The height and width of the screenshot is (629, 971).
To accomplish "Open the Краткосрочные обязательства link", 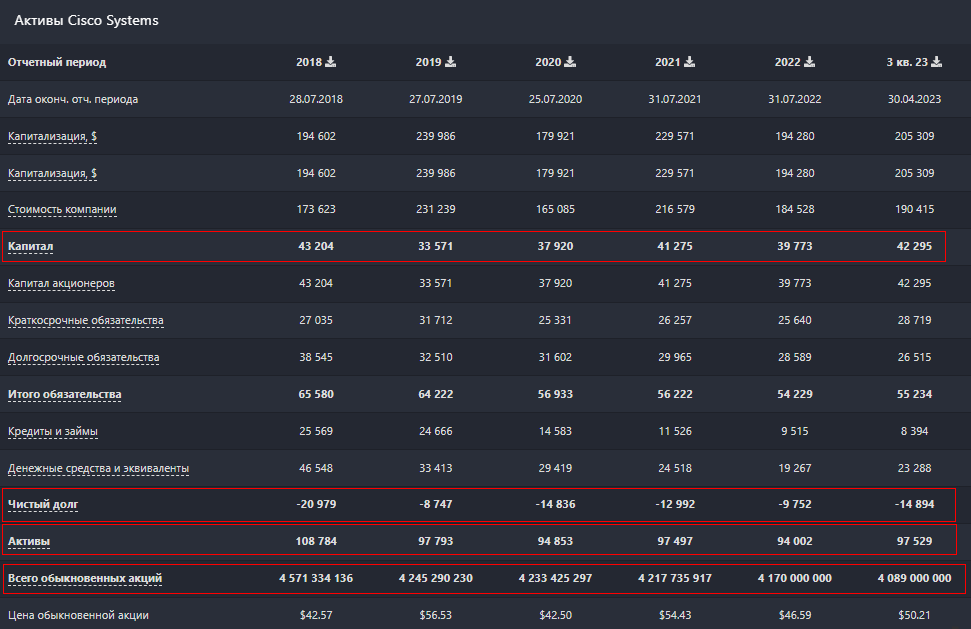I will click(85, 320).
